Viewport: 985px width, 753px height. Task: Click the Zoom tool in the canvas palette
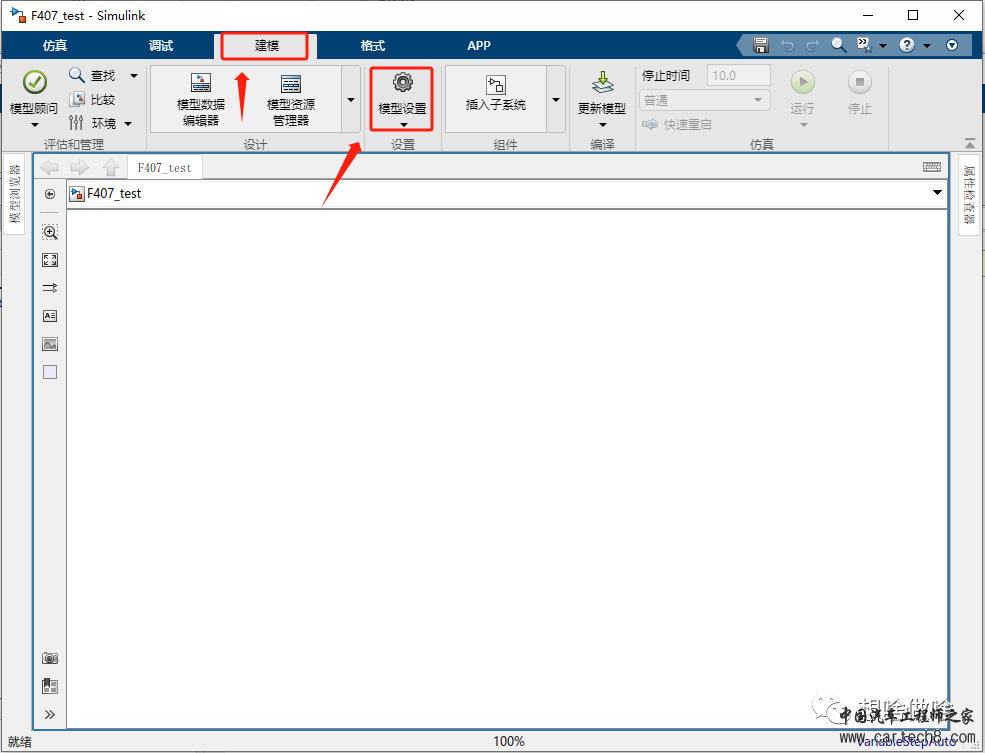tap(50, 232)
